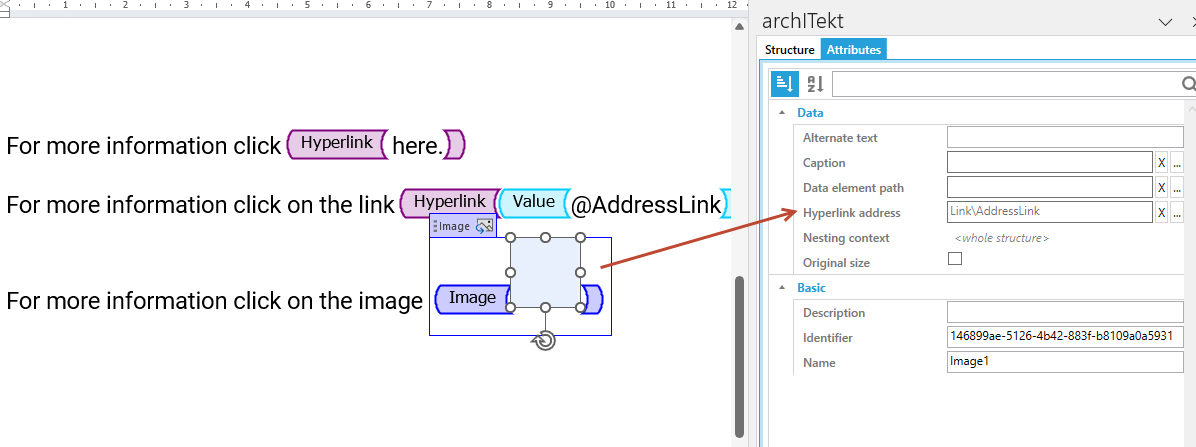Click the closing tag after 'here.'
The image size is (1196, 447).
click(455, 145)
